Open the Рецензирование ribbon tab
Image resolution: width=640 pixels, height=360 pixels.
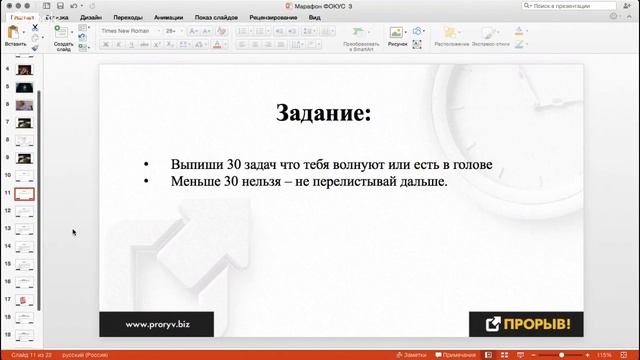pyautogui.click(x=273, y=18)
